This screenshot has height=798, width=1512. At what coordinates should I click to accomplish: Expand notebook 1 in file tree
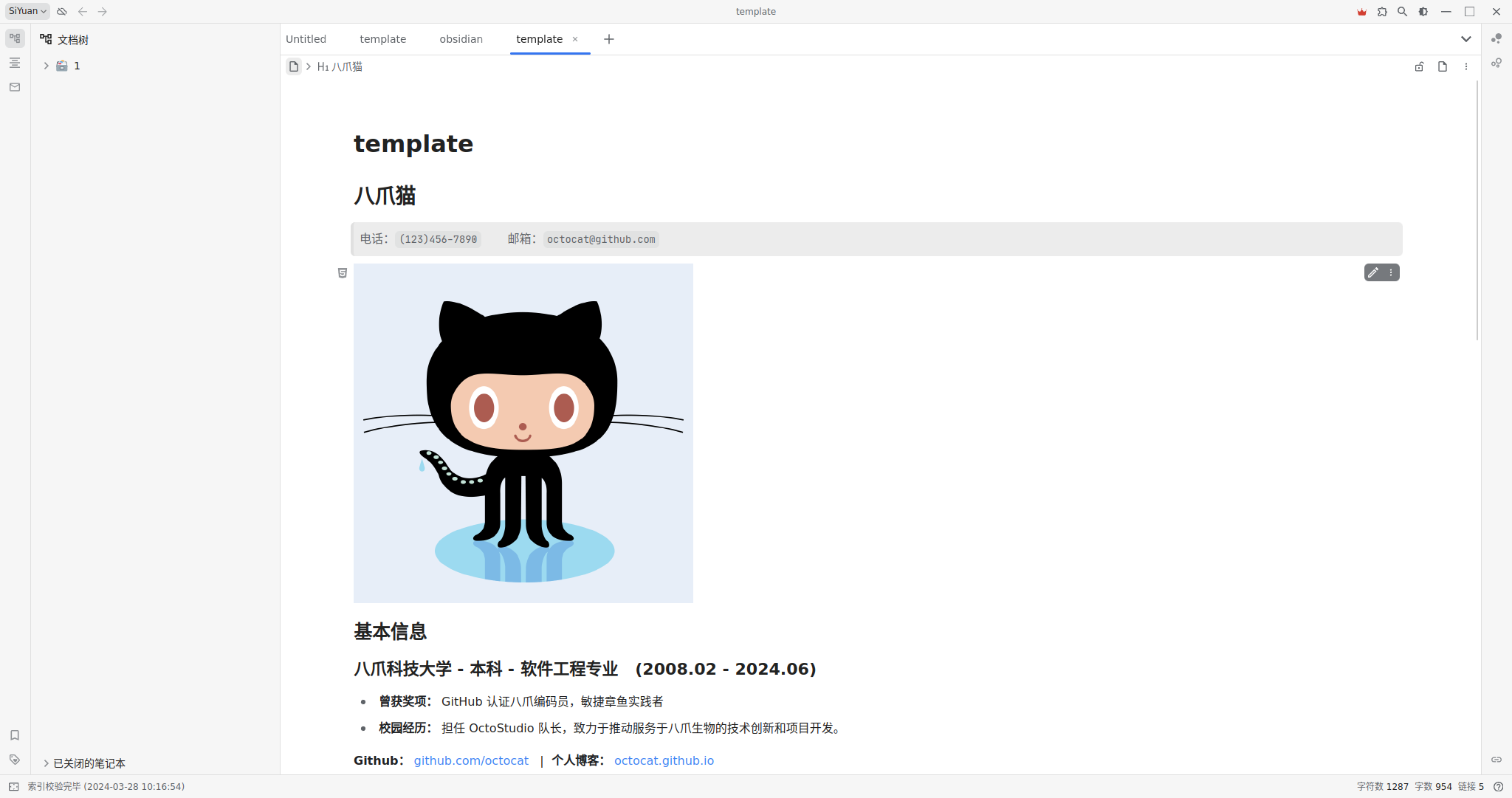(46, 66)
